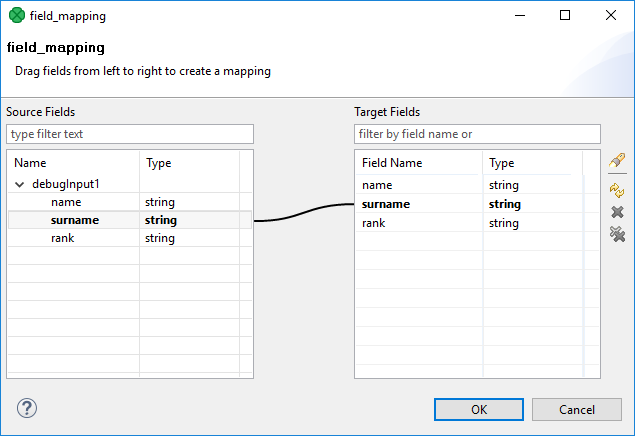Image resolution: width=635 pixels, height=436 pixels.
Task: Select the target field 'surname'
Action: pos(387,204)
